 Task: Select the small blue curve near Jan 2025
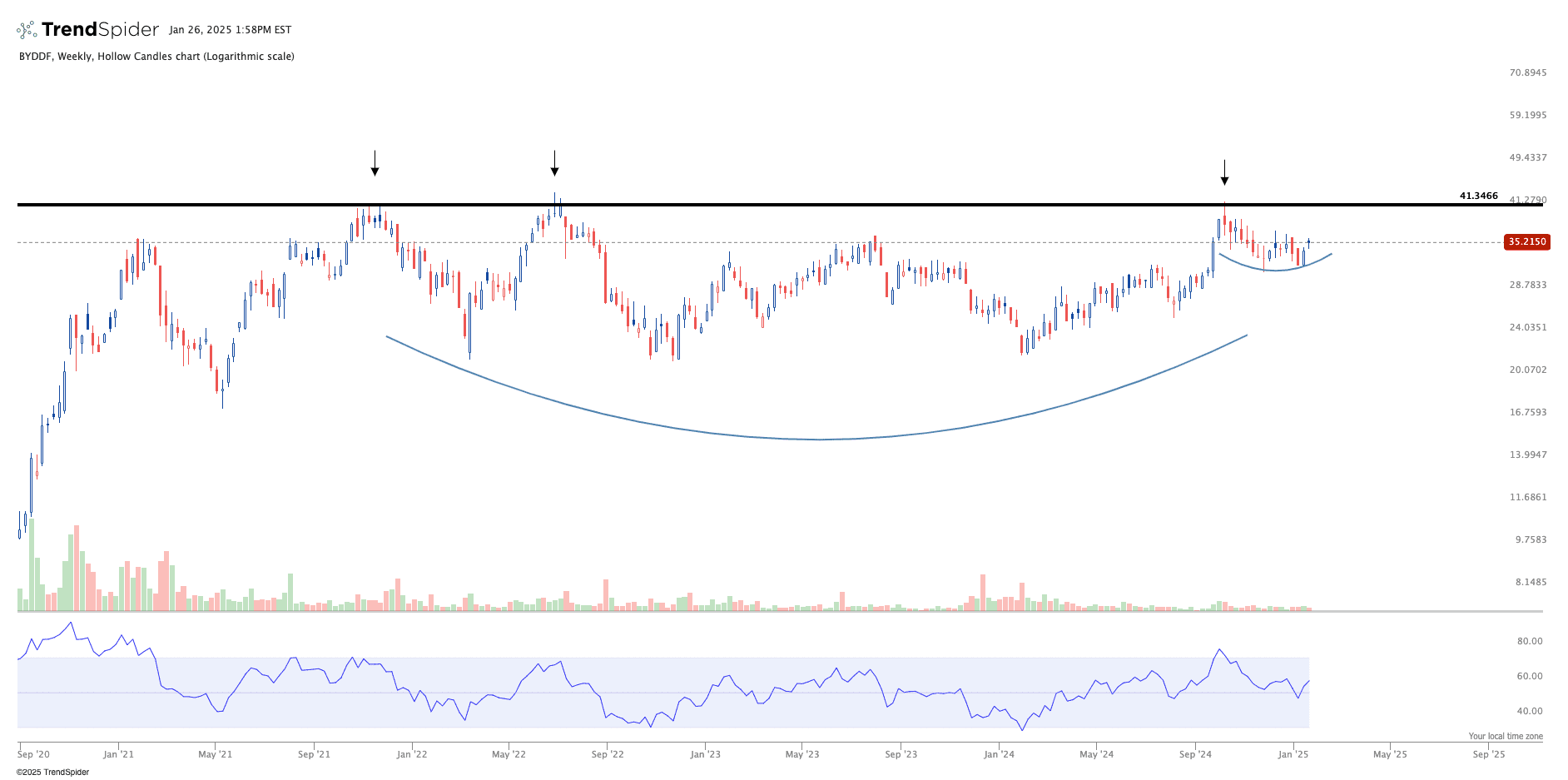click(x=1273, y=270)
